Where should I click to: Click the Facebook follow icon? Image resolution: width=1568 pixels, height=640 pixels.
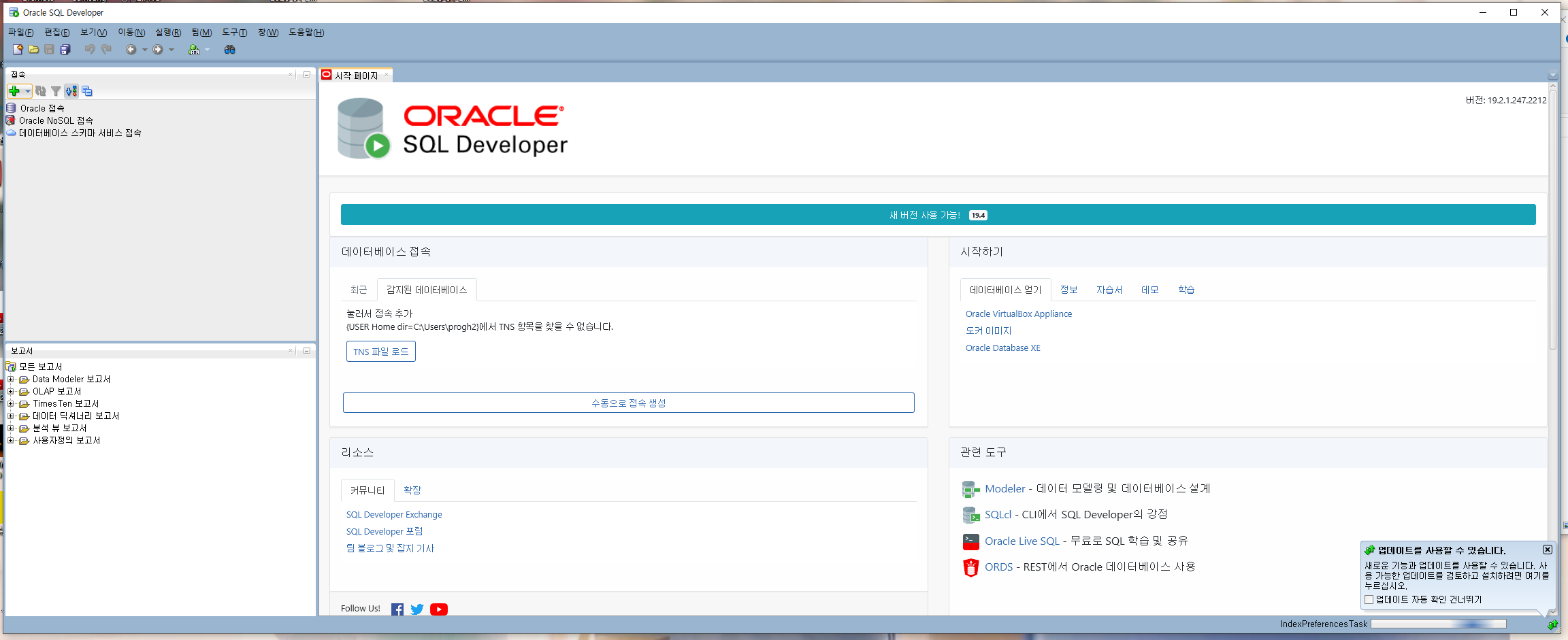[x=397, y=609]
